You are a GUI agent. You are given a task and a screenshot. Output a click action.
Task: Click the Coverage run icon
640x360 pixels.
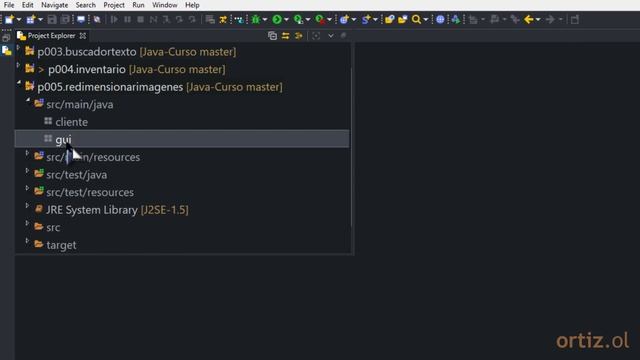298,19
